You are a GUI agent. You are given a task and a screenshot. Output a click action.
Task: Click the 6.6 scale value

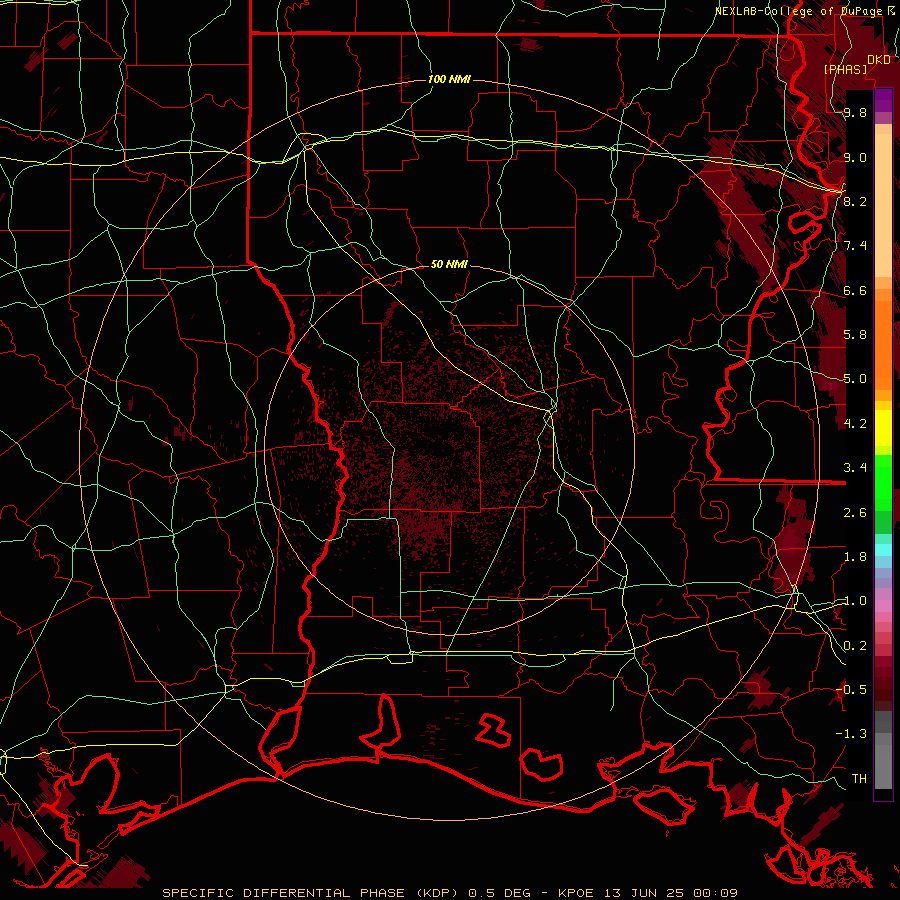855,290
